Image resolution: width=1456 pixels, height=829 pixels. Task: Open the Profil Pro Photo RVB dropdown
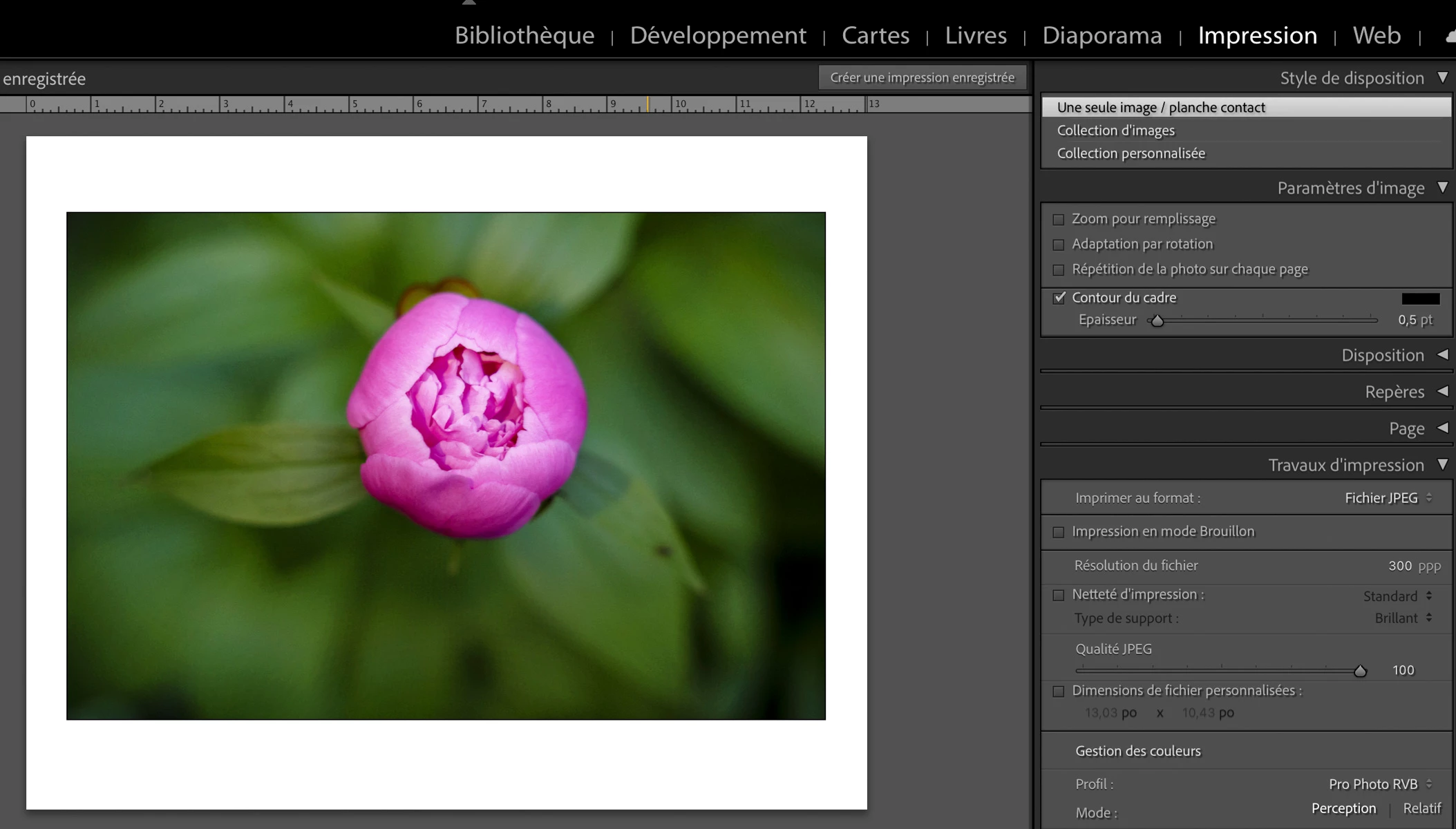coord(1380,784)
